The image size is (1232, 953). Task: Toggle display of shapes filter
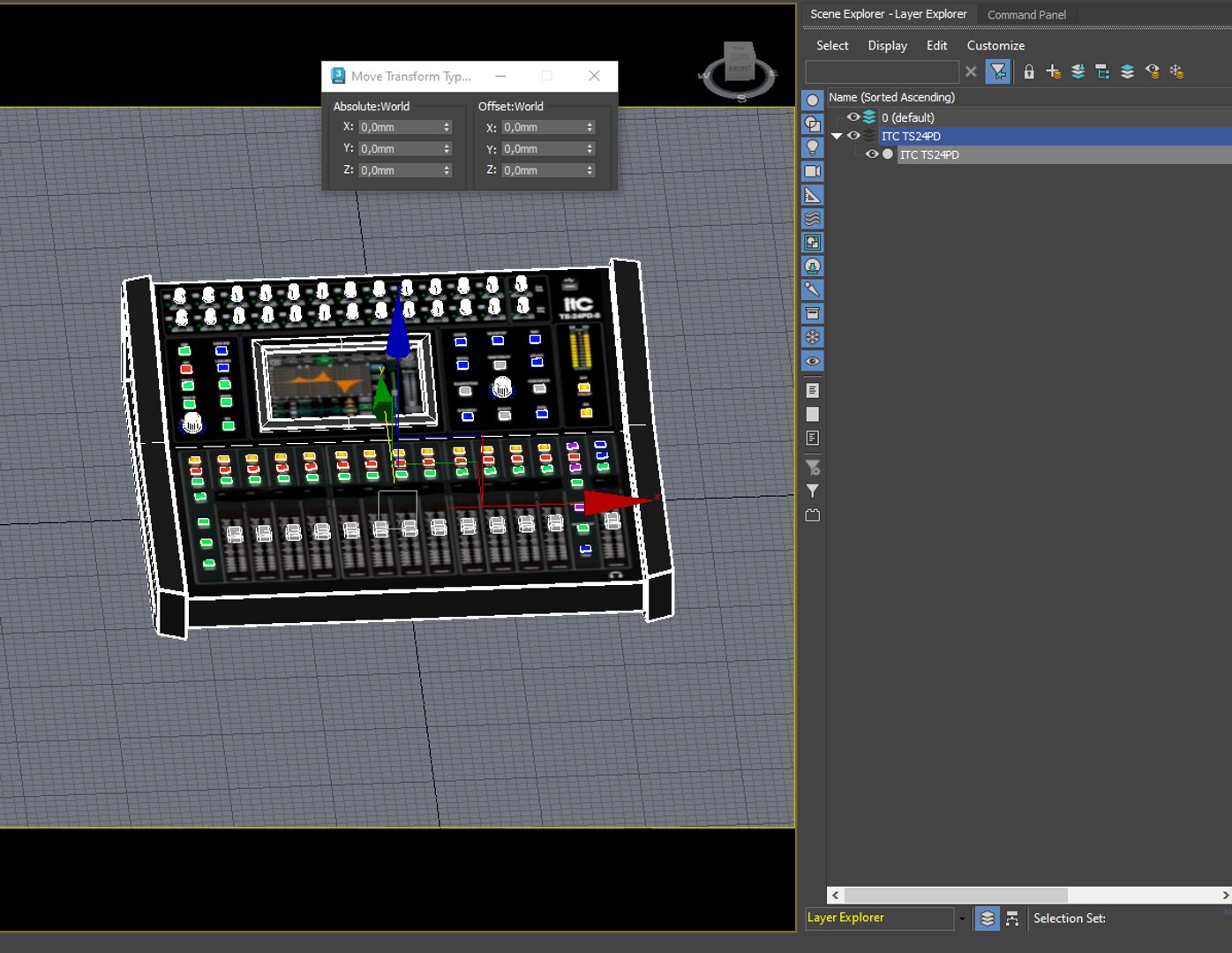[813, 124]
